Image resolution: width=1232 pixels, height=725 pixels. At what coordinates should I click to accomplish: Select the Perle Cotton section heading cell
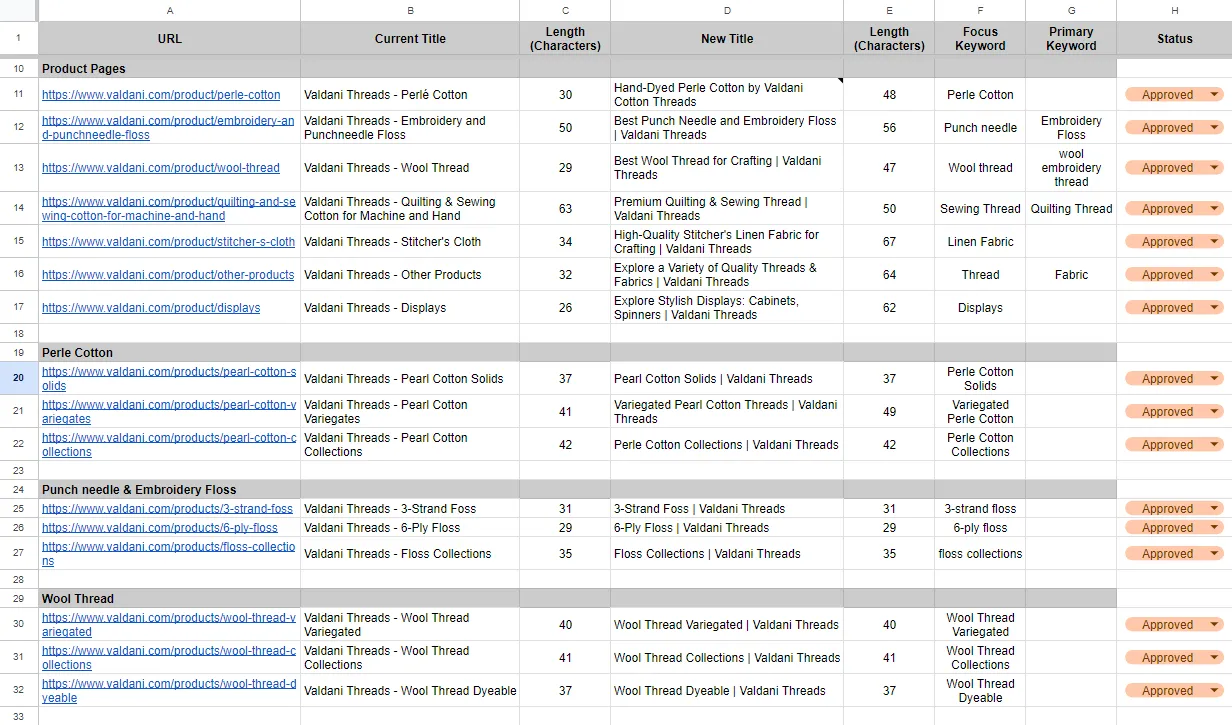click(169, 353)
